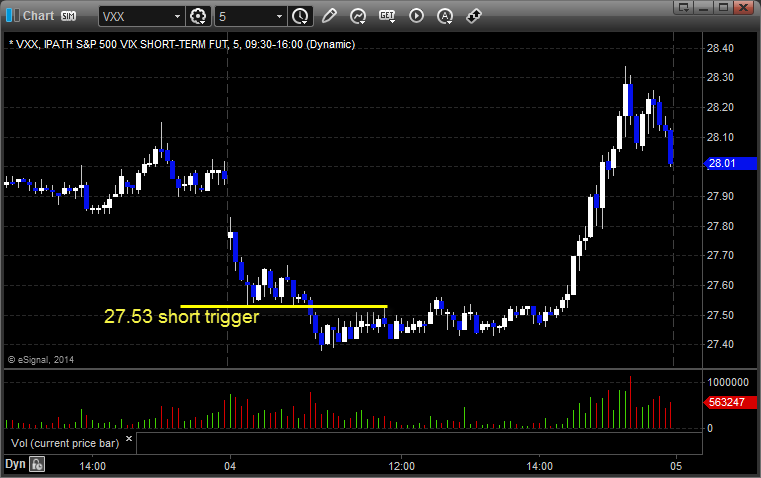
Task: Open the circled A toolbar menu
Action: click(x=445, y=16)
